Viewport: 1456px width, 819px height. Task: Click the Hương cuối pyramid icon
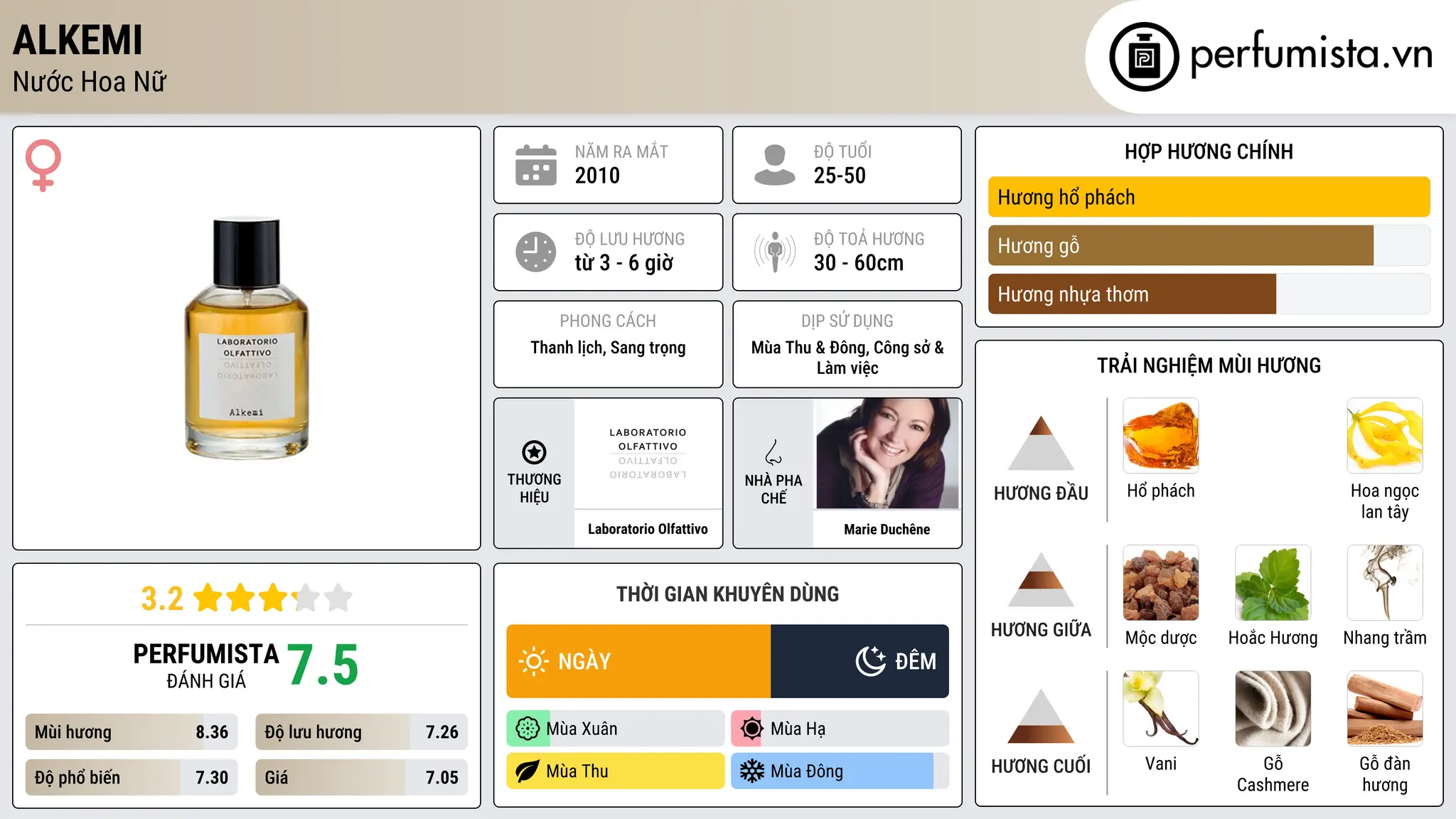click(1041, 716)
